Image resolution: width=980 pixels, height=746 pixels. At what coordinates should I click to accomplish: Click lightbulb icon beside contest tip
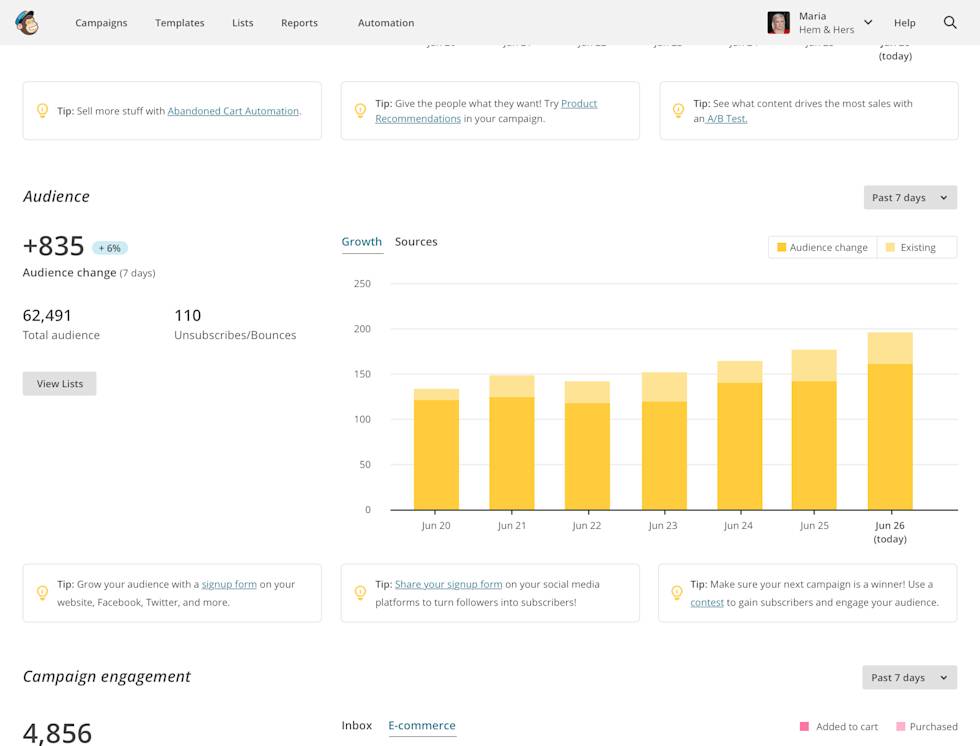pos(678,593)
